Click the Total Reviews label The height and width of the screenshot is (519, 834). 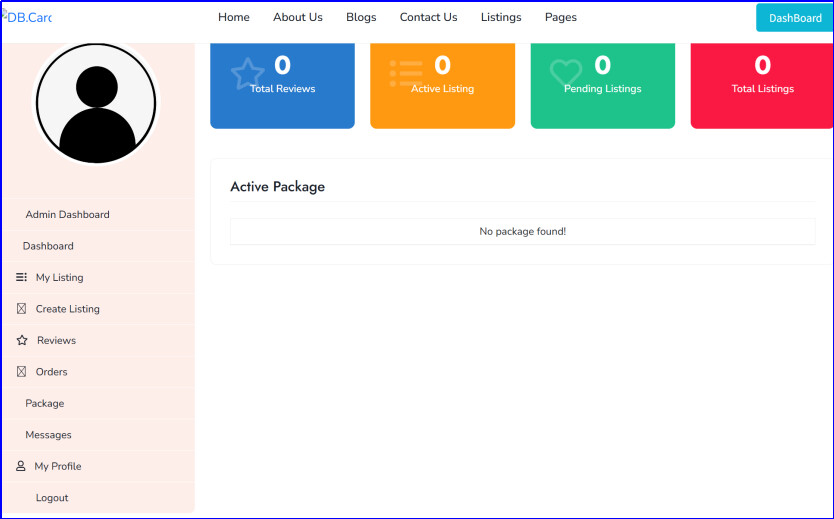(282, 89)
